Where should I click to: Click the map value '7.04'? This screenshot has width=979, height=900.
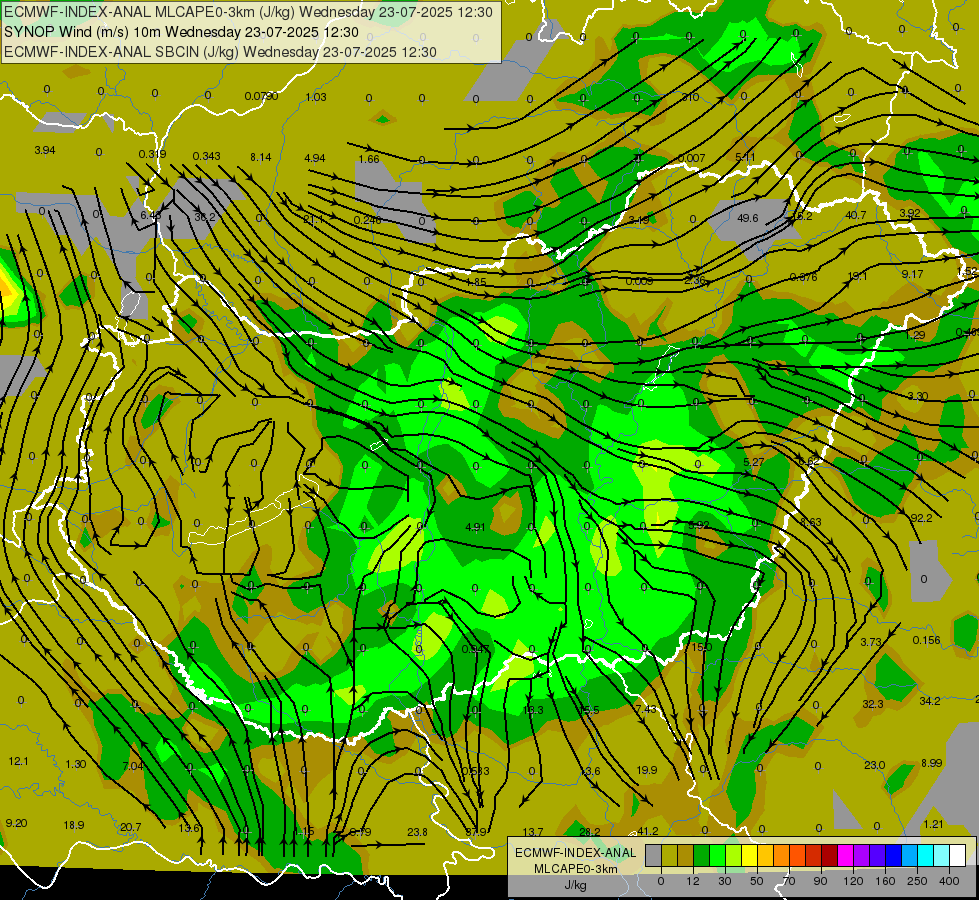132,766
